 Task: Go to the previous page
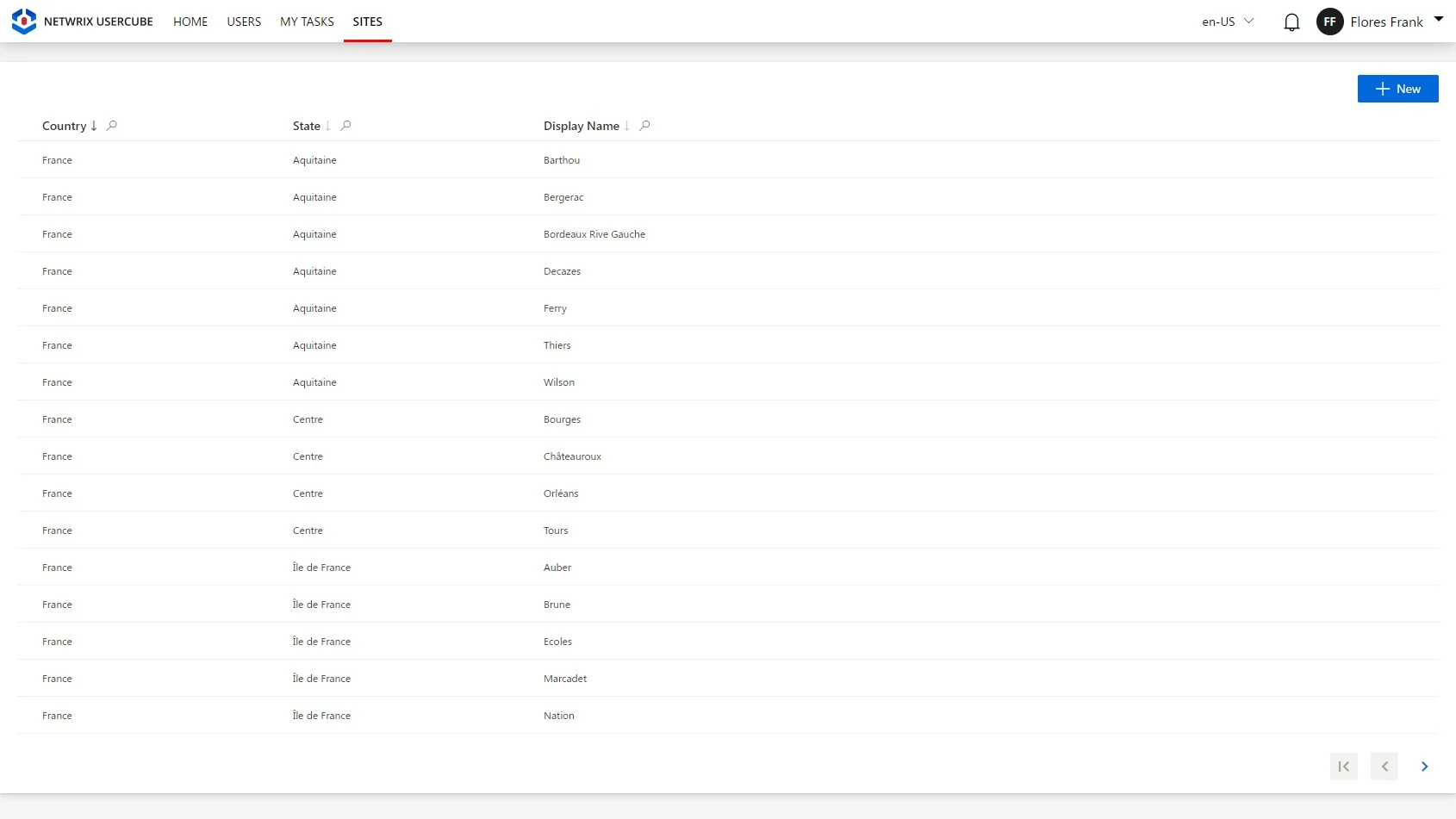(1384, 766)
